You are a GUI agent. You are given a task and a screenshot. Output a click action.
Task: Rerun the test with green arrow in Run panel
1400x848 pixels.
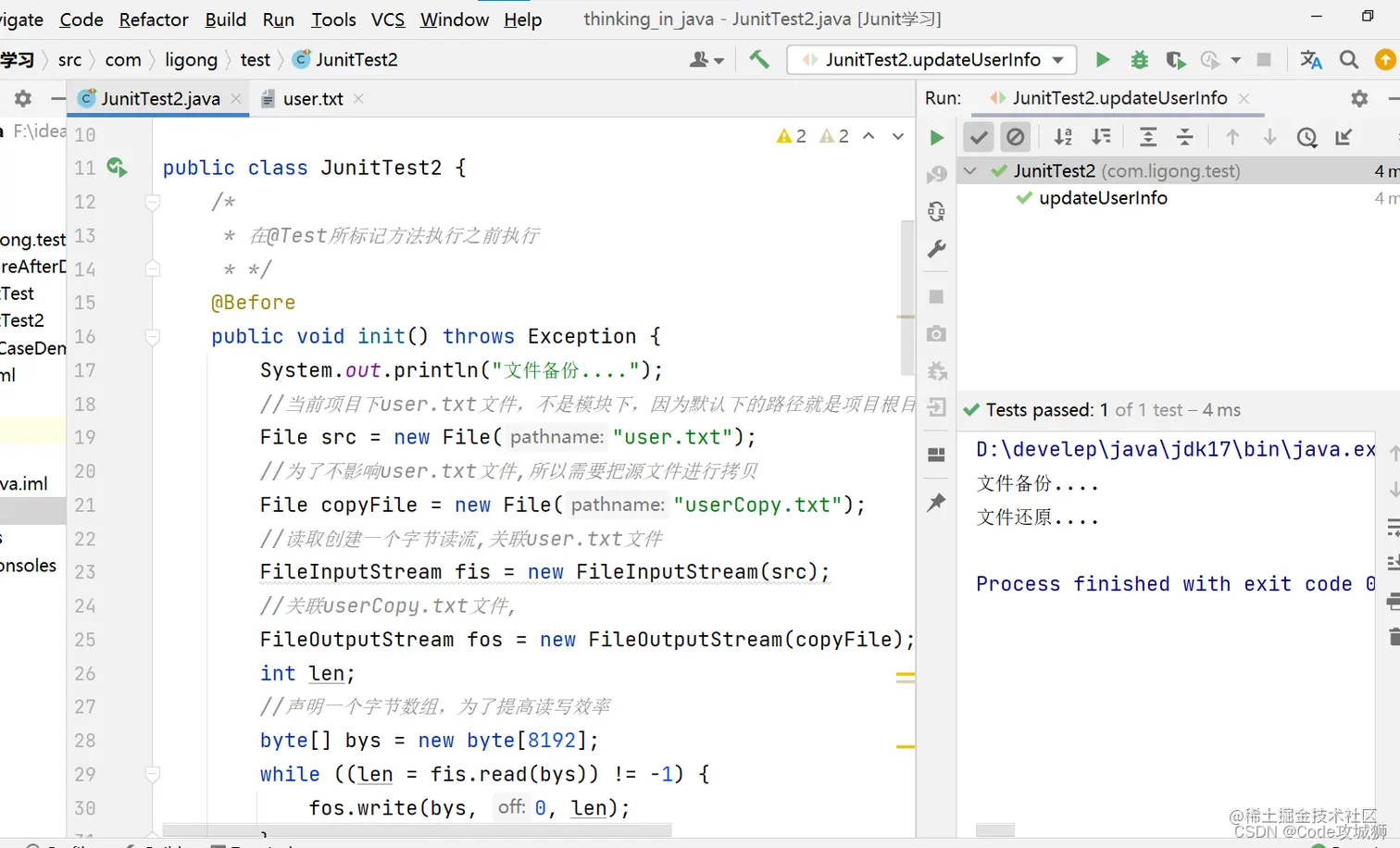click(937, 138)
